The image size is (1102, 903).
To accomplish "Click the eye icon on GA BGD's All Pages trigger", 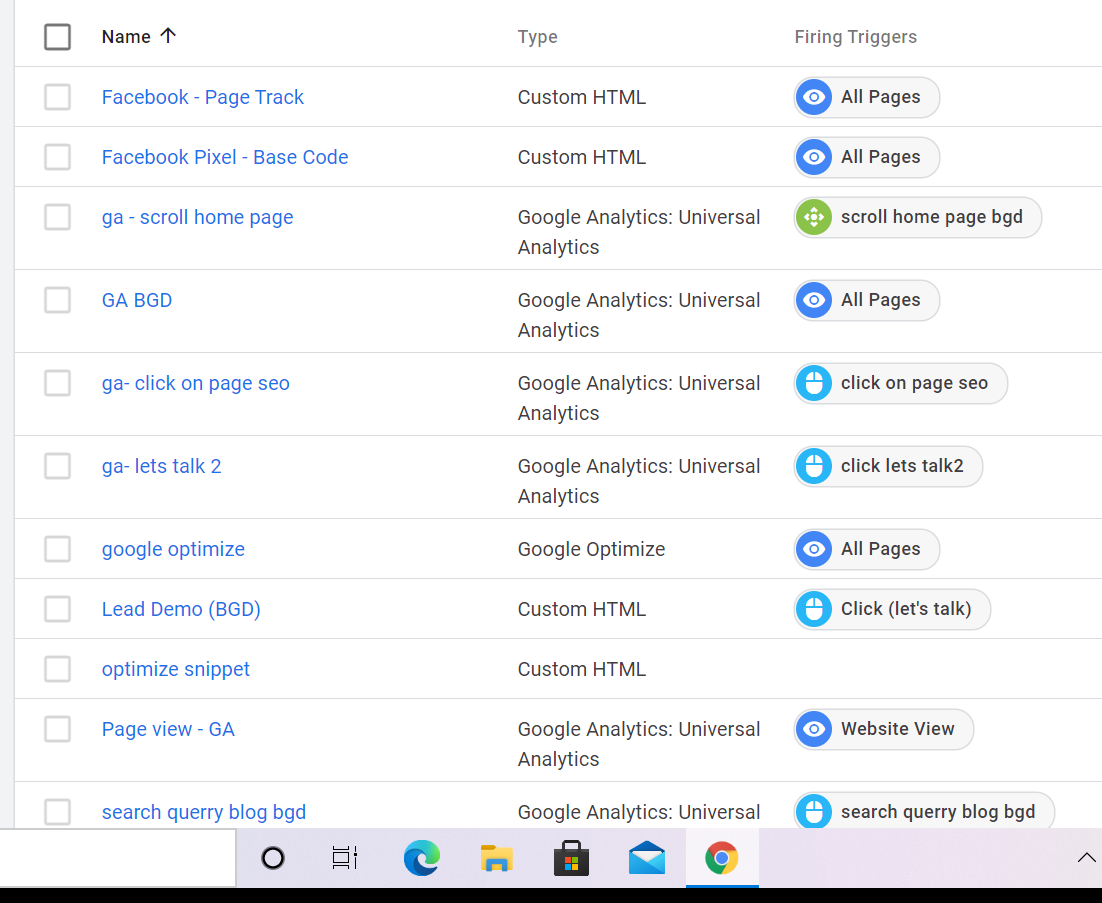I will [x=814, y=300].
